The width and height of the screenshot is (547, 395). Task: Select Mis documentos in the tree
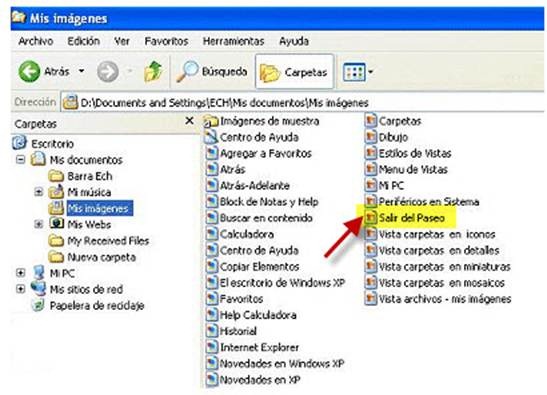[86, 160]
